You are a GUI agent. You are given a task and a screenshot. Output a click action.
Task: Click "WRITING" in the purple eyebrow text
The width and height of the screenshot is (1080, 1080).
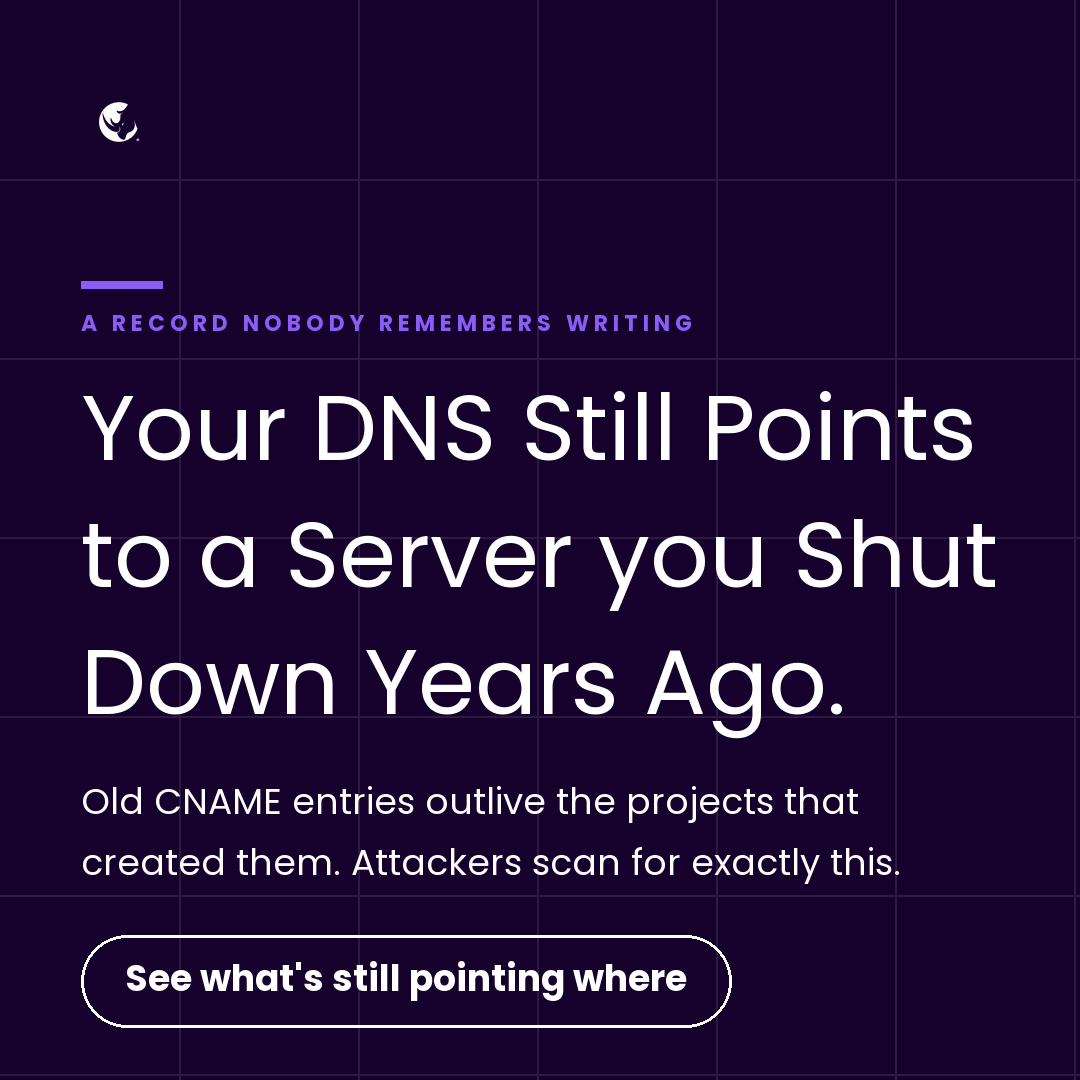click(x=630, y=323)
